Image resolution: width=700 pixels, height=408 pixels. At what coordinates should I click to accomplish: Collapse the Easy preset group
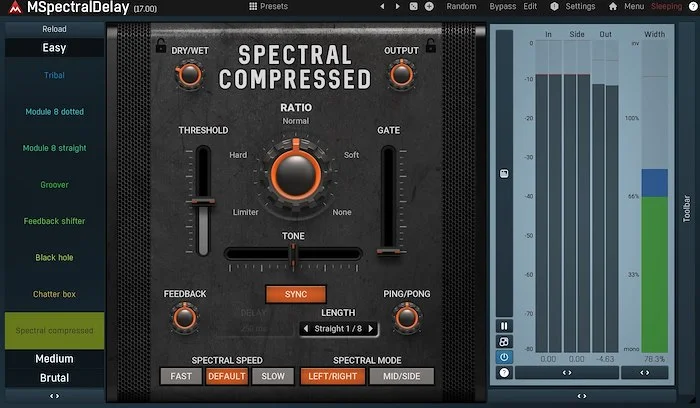(x=54, y=48)
